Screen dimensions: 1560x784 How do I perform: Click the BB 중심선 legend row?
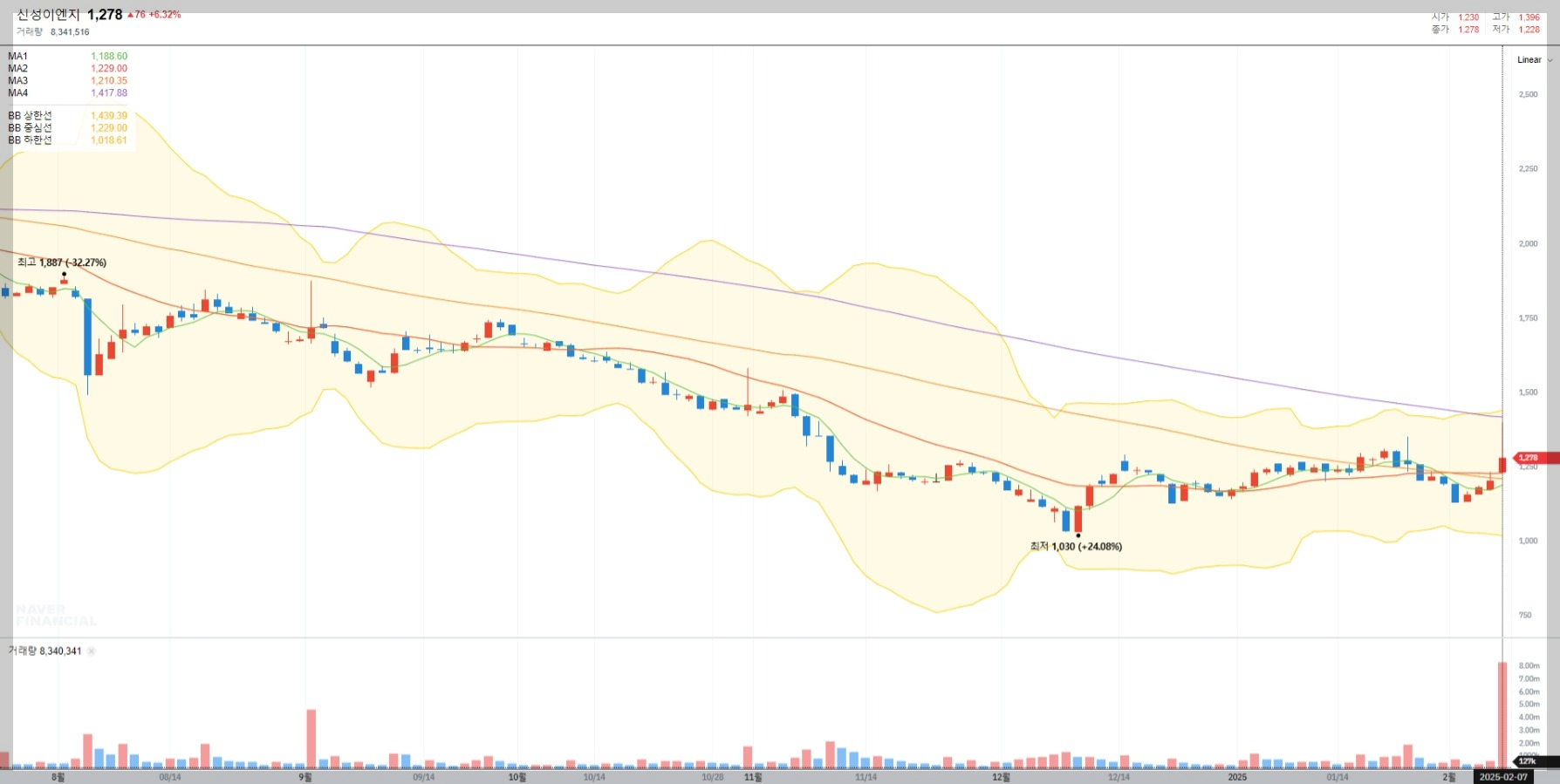[68, 128]
